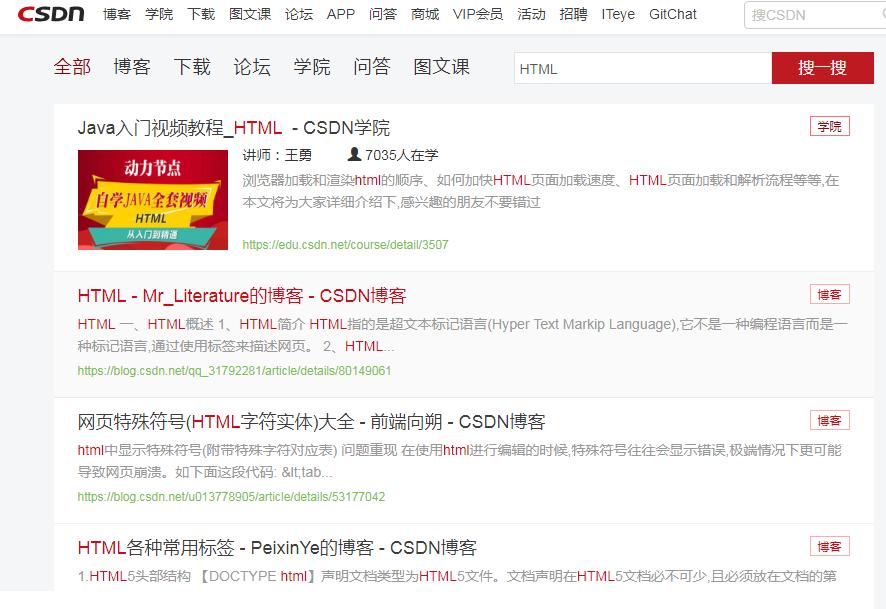The image size is (886, 609).
Task: Open 网页特殊符号(HTML字符实体)大全 article
Action: tap(271, 420)
